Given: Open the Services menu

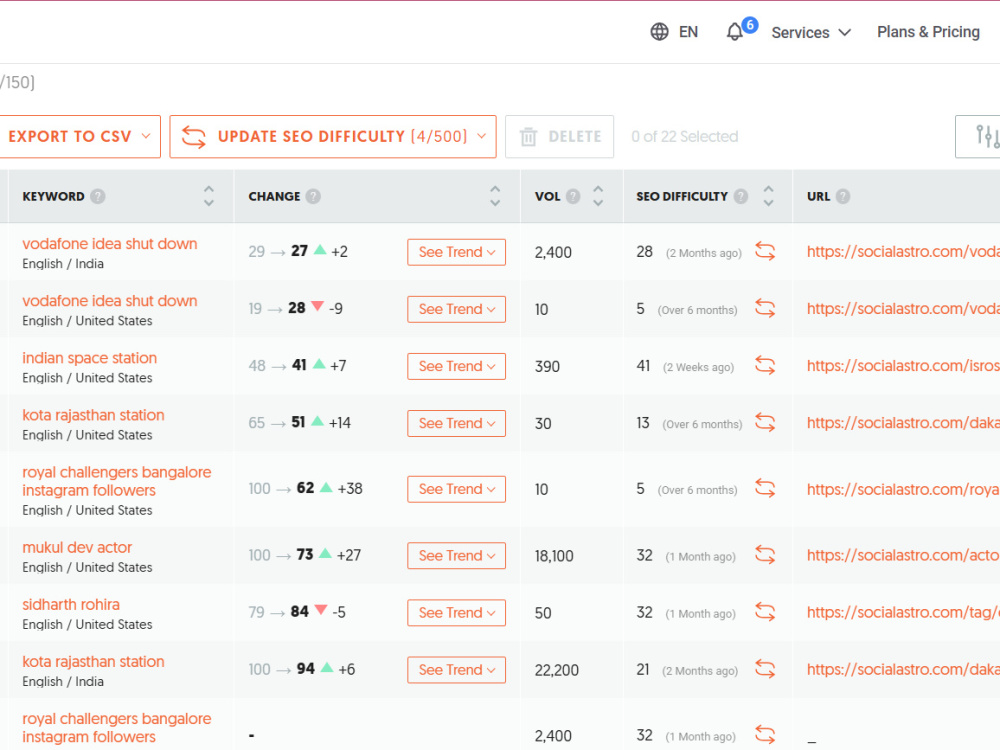Looking at the screenshot, I should [811, 33].
